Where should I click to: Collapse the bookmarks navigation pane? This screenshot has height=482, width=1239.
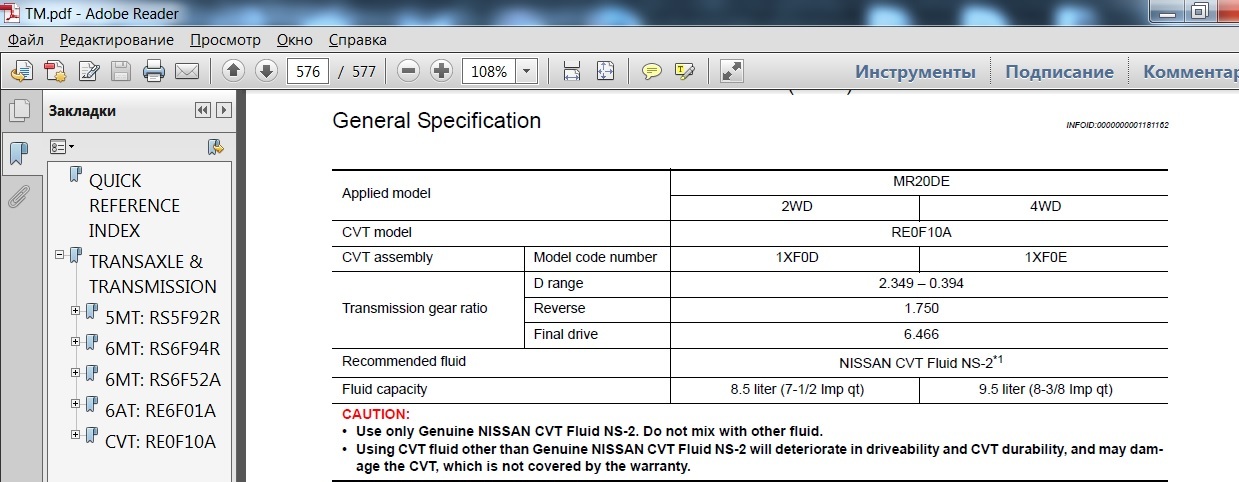203,111
